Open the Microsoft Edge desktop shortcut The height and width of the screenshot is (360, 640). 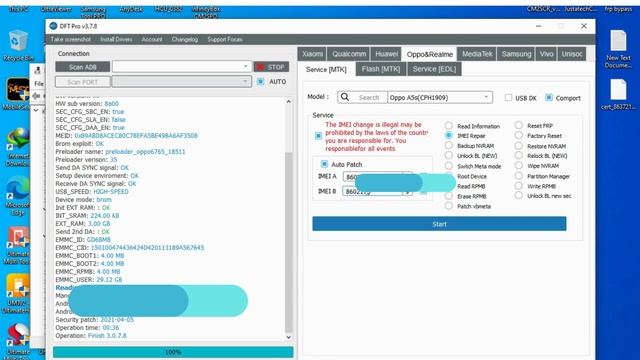(x=18, y=196)
